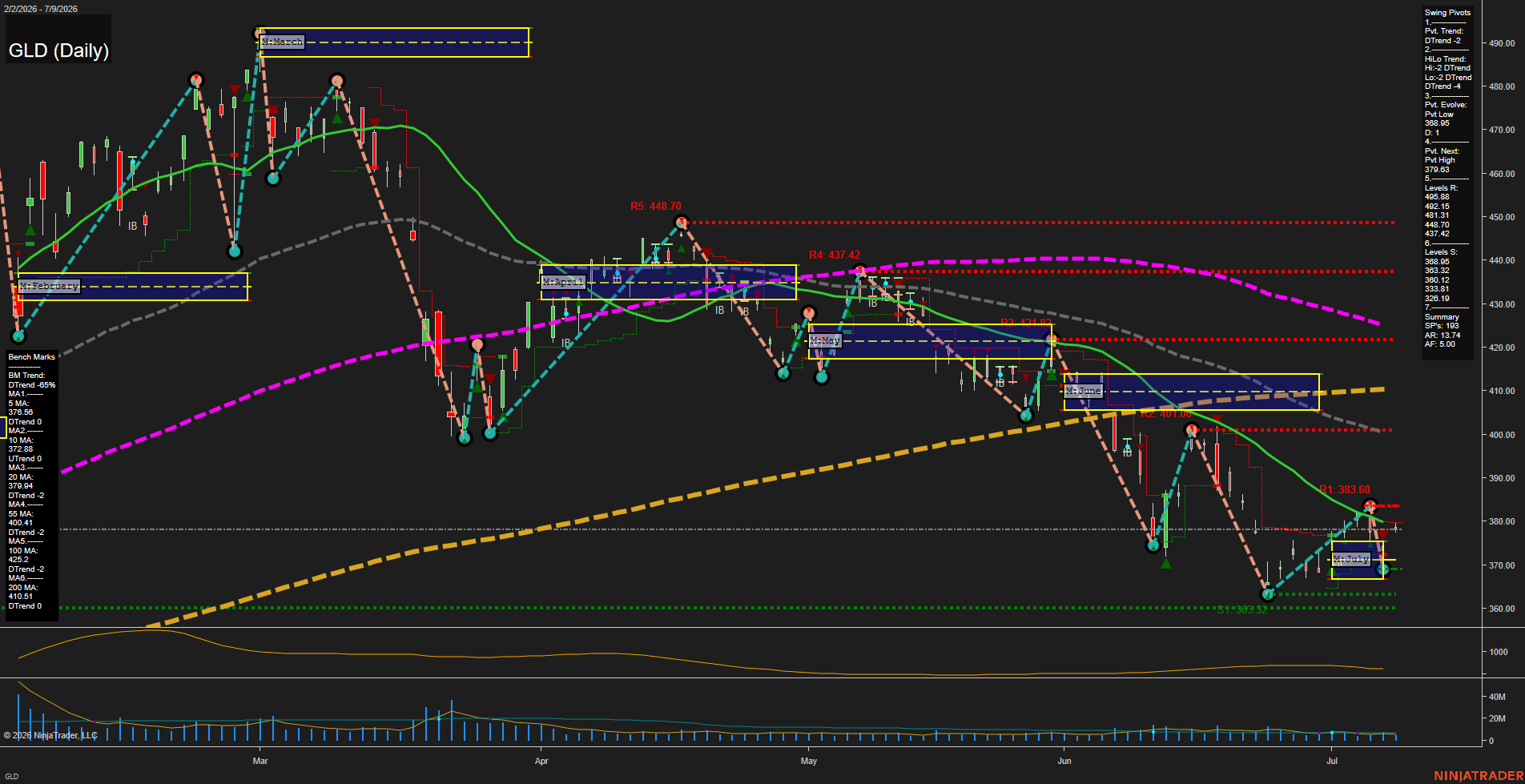Click the swing high pivot marker at R1 383.60
The width and height of the screenshot is (1525, 784).
pyautogui.click(x=1370, y=506)
